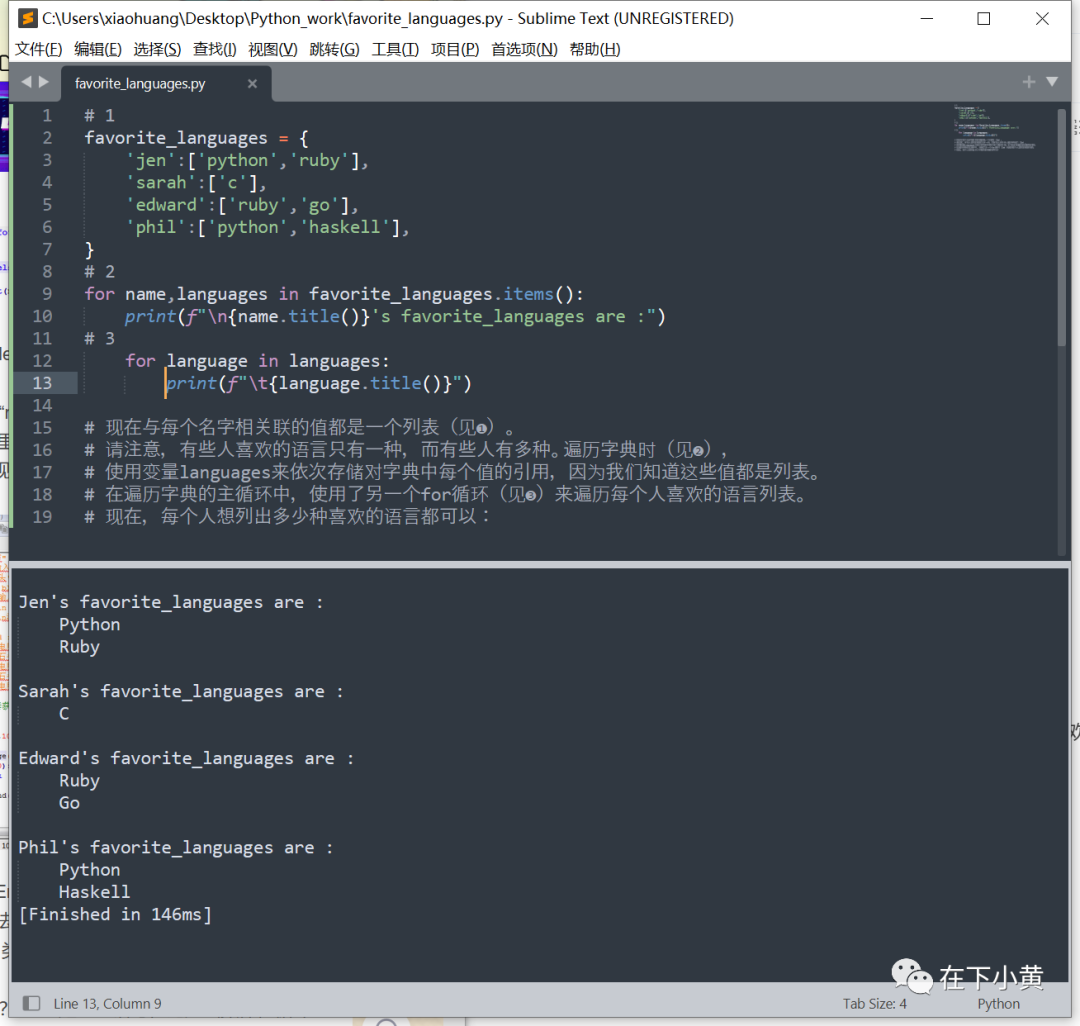This screenshot has width=1080, height=1026.
Task: Click the editor vertical scrollbar
Action: pyautogui.click(x=1061, y=227)
